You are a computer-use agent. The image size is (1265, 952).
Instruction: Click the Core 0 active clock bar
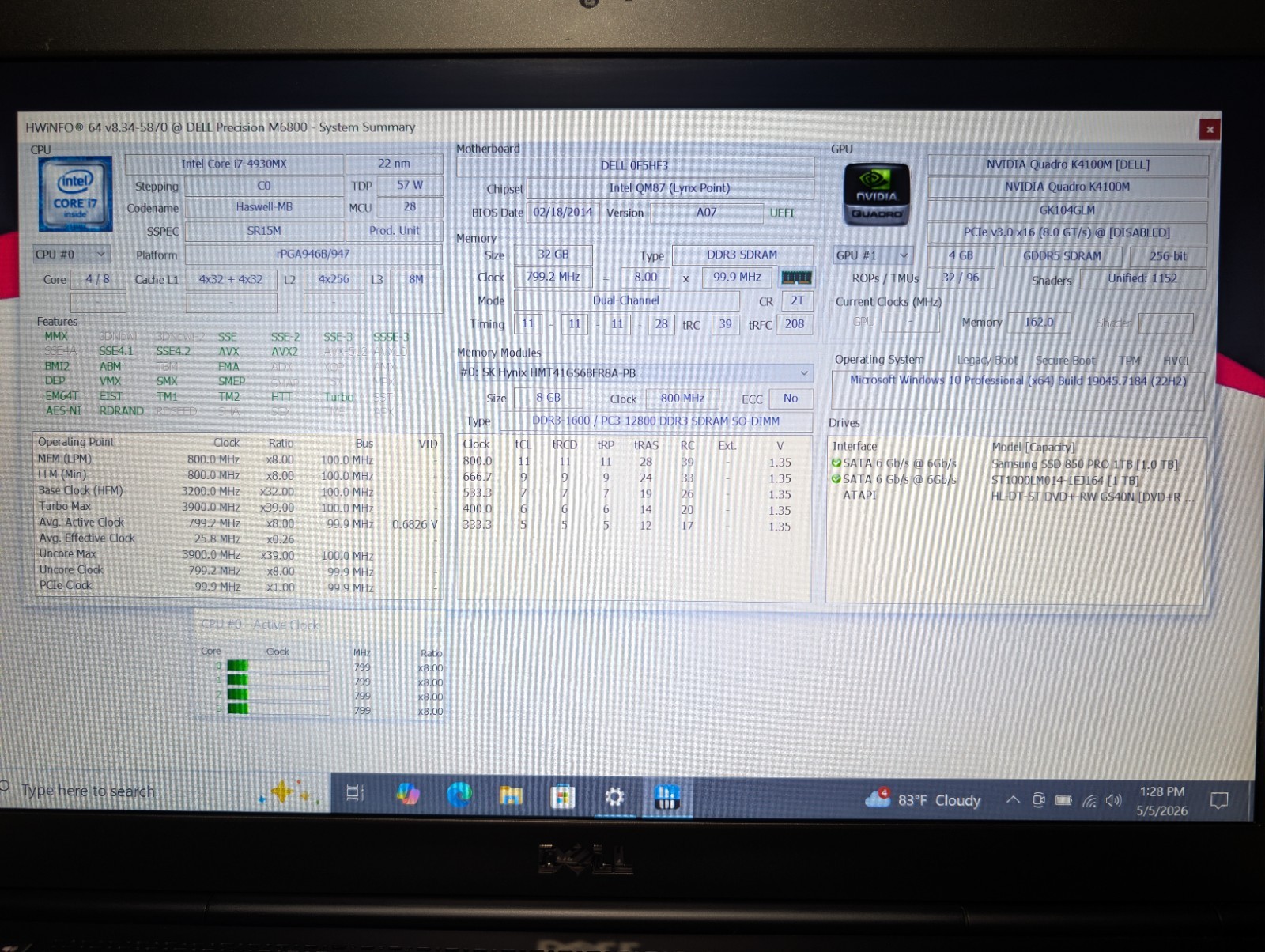pos(278,666)
